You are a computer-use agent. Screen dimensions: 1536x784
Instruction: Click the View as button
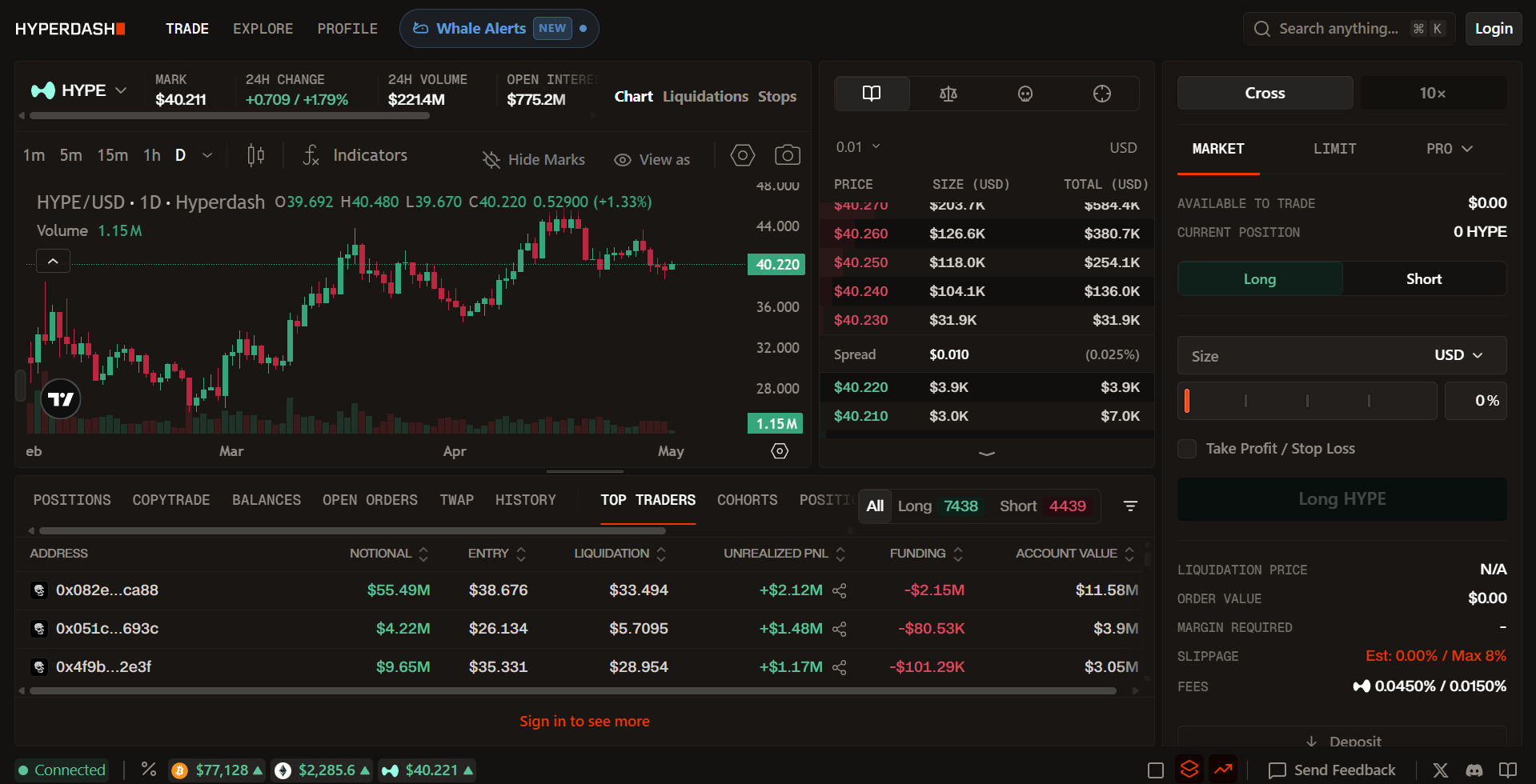[x=652, y=160]
